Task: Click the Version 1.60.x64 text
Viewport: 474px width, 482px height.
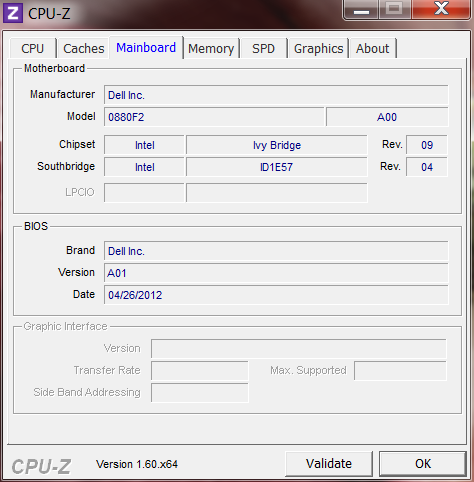Action: coord(137,464)
